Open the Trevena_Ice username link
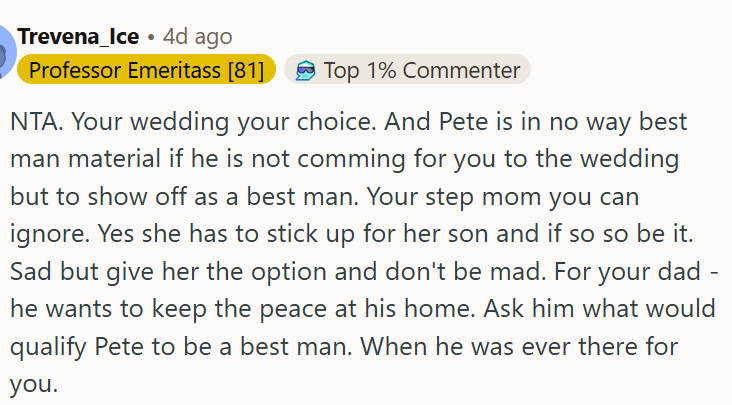The width and height of the screenshot is (732, 405). coord(78,36)
